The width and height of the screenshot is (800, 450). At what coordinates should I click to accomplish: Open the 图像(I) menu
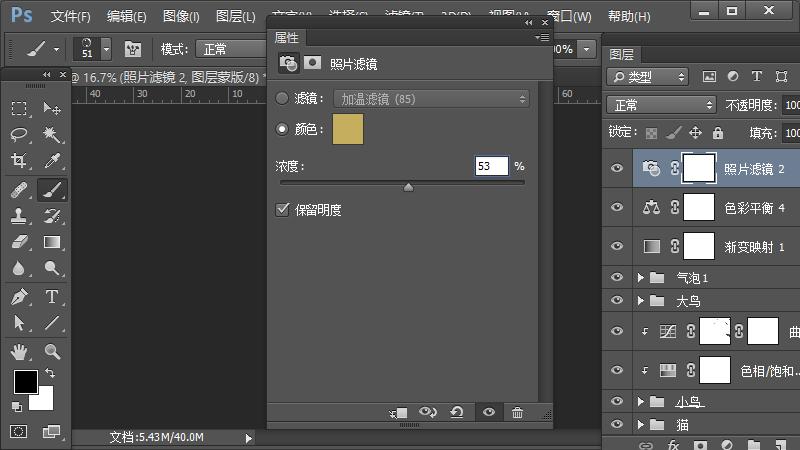[x=180, y=17]
